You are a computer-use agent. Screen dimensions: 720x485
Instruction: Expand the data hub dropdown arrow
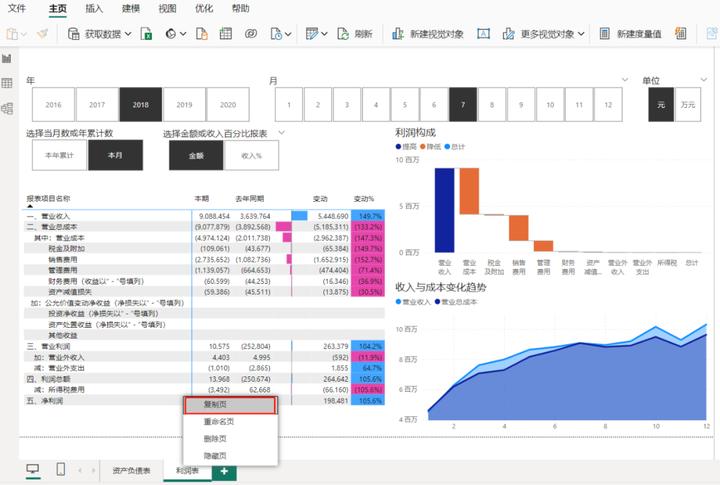(183, 34)
